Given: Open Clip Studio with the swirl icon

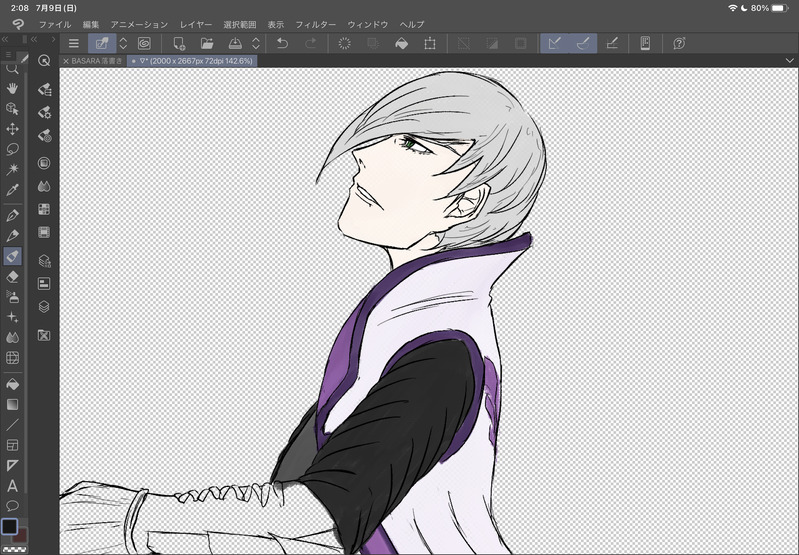Looking at the screenshot, I should point(144,43).
